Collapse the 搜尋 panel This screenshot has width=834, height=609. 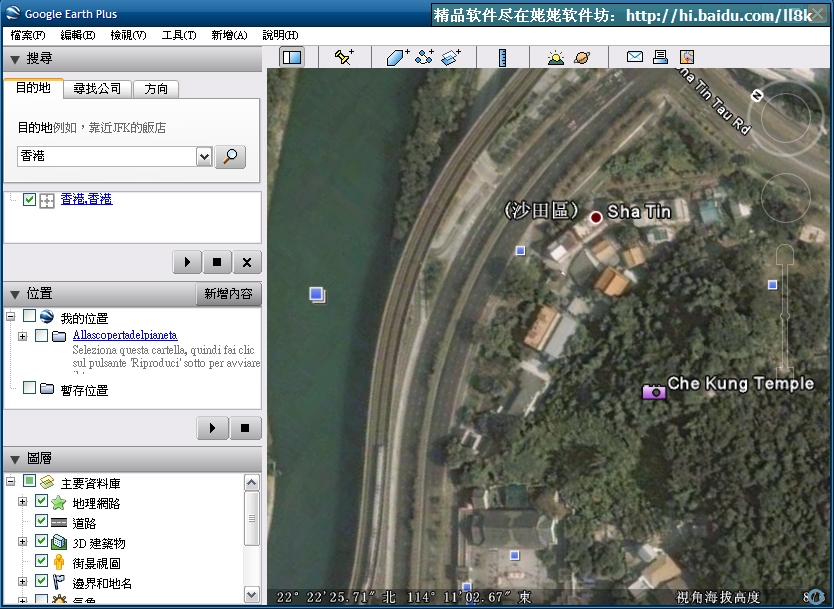tap(15, 60)
